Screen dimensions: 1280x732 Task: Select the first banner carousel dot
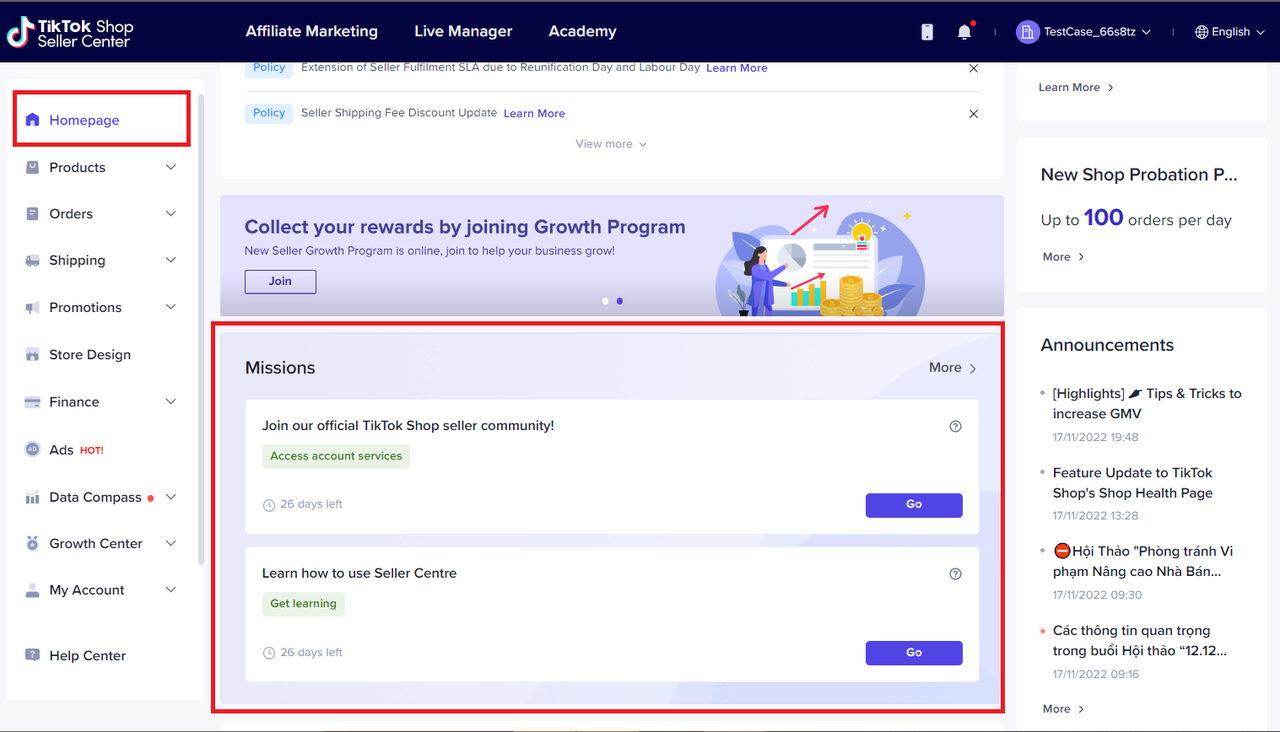point(605,301)
